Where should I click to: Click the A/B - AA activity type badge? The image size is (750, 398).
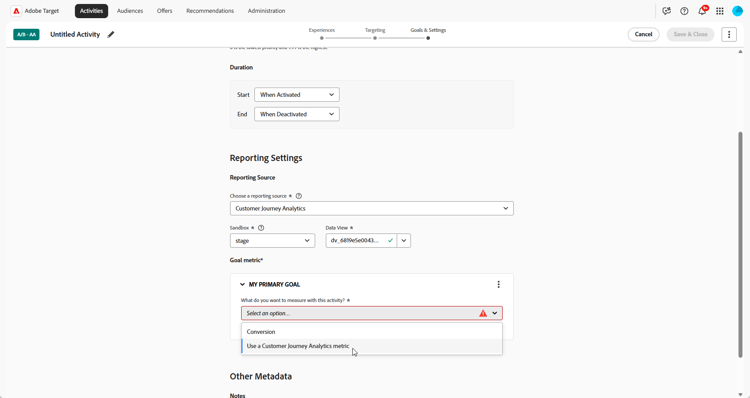(x=26, y=34)
